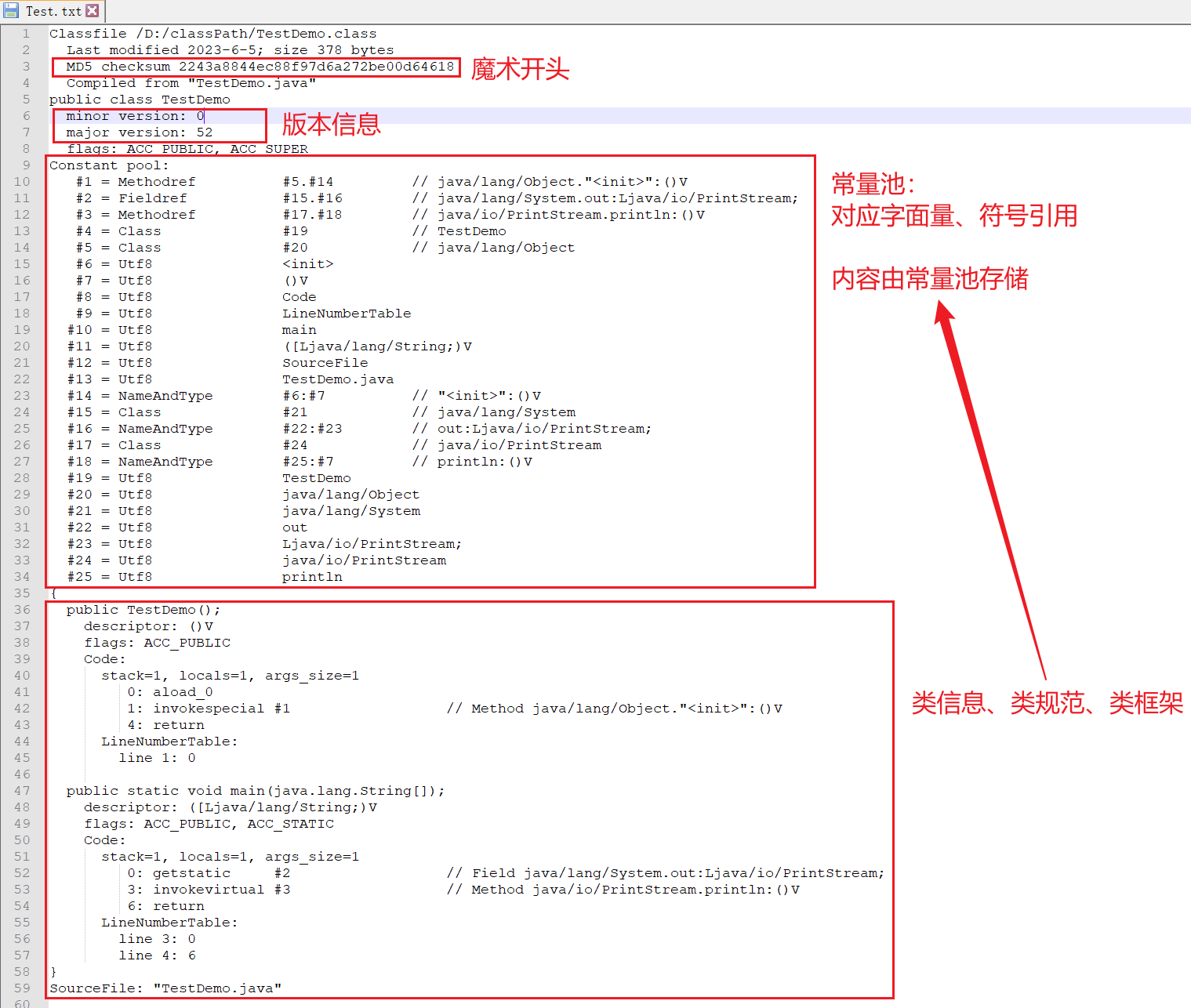1191x1008 pixels.
Task: Click the blue disk icon on the Test.txt tab
Action: 11,11
